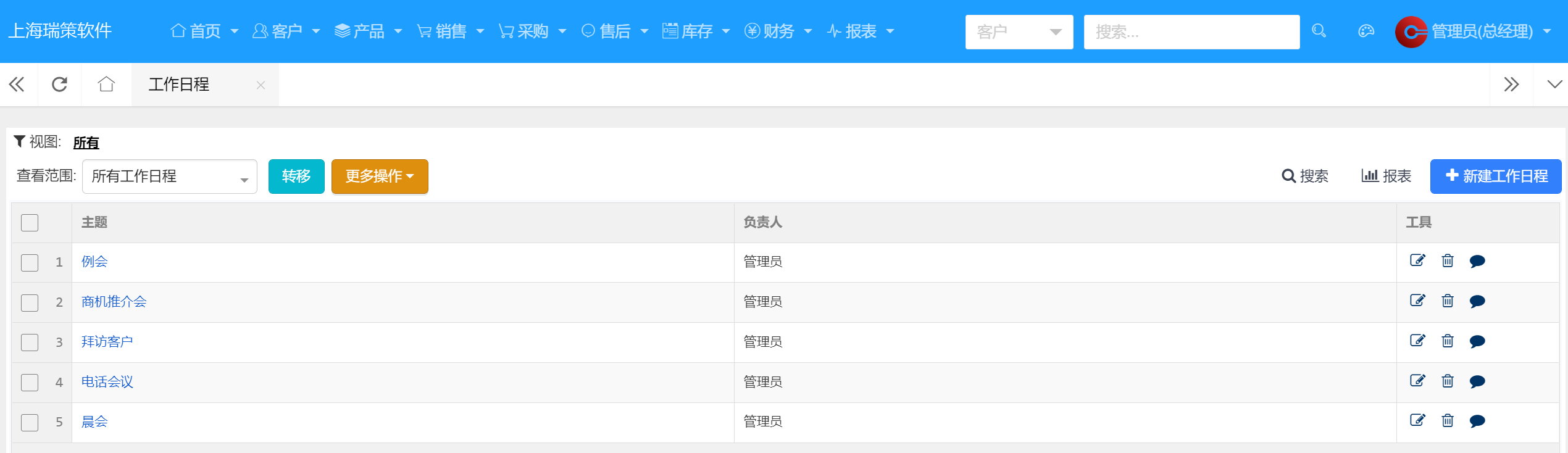This screenshot has width=1568, height=453.
Task: Edit the 晨会 row
Action: pyautogui.click(x=1417, y=421)
